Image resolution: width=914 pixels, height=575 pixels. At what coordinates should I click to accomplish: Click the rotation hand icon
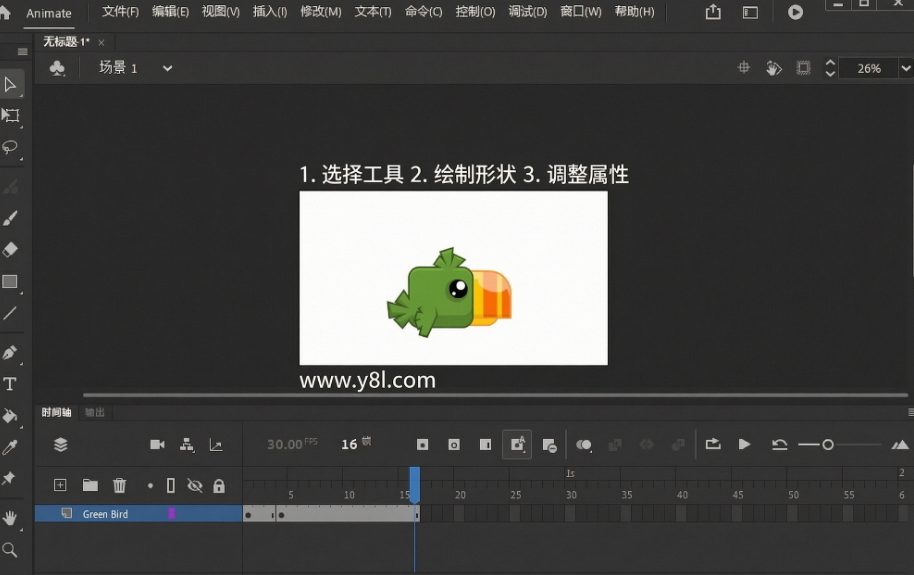pyautogui.click(x=774, y=68)
